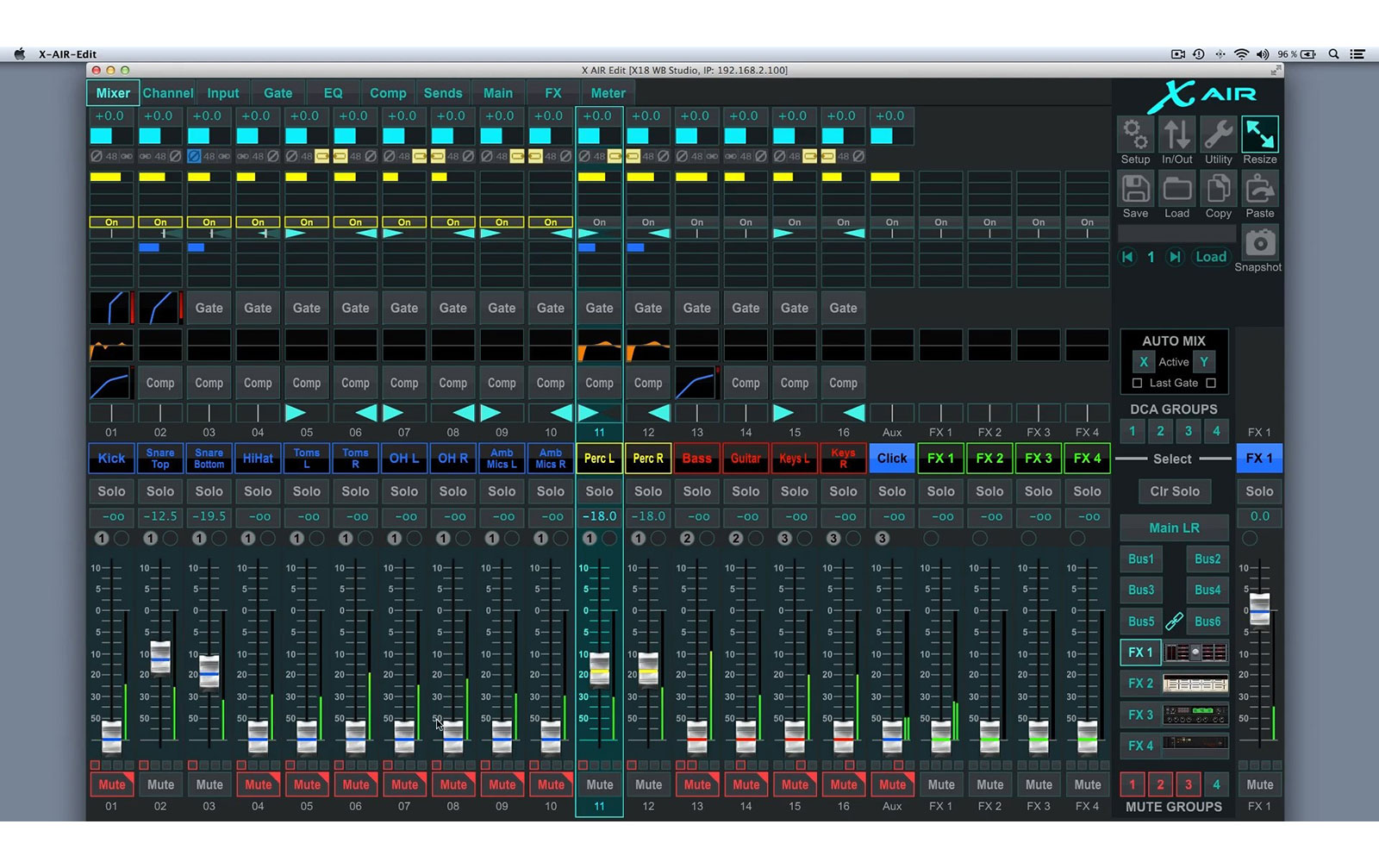The height and width of the screenshot is (868, 1379).
Task: Click channel 11 Perc L fader
Action: point(599,669)
